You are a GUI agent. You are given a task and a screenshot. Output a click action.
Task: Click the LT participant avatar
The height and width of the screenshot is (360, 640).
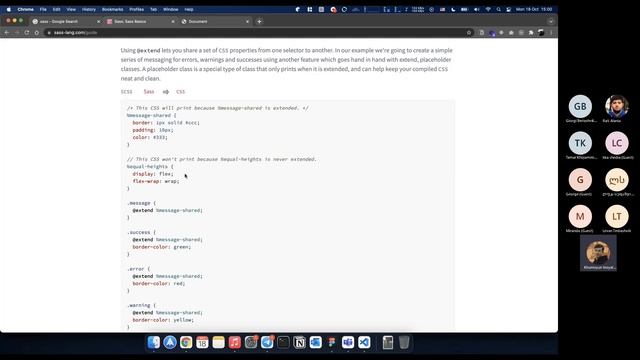coord(617,216)
